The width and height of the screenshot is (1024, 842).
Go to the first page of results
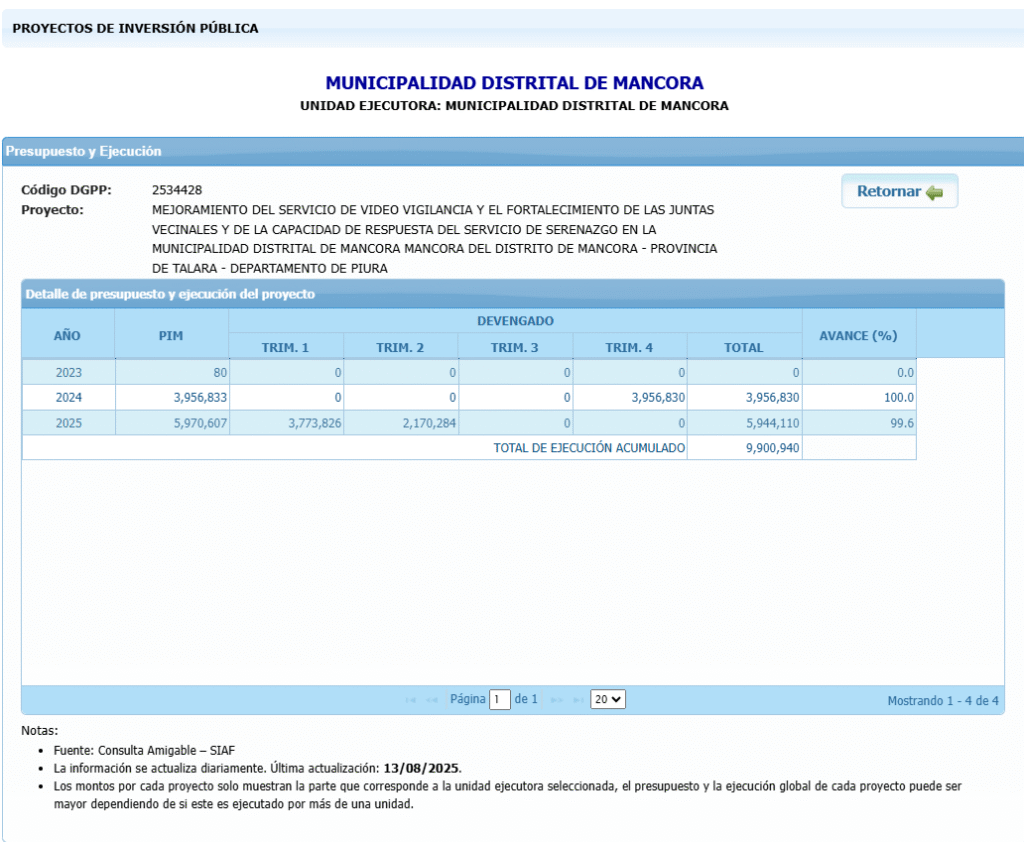411,700
